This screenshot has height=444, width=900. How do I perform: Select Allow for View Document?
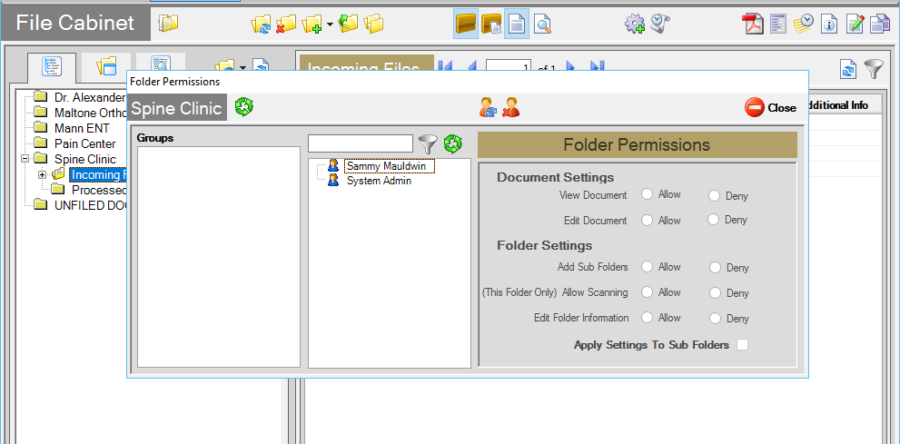(x=648, y=195)
